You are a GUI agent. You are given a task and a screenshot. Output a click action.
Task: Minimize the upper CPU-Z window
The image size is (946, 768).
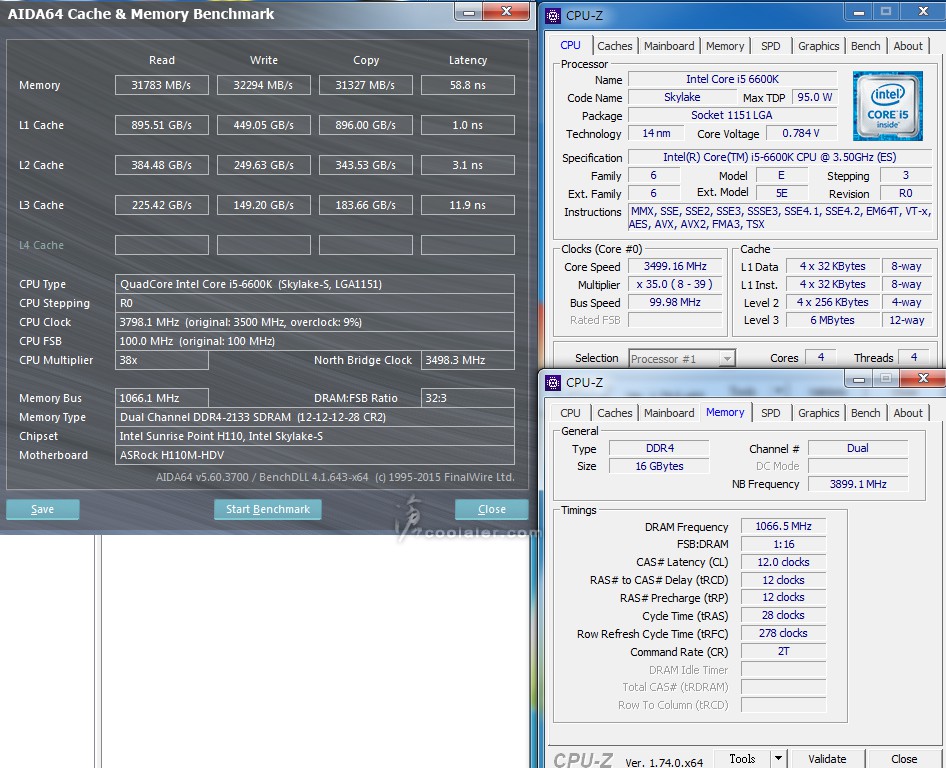click(x=859, y=12)
